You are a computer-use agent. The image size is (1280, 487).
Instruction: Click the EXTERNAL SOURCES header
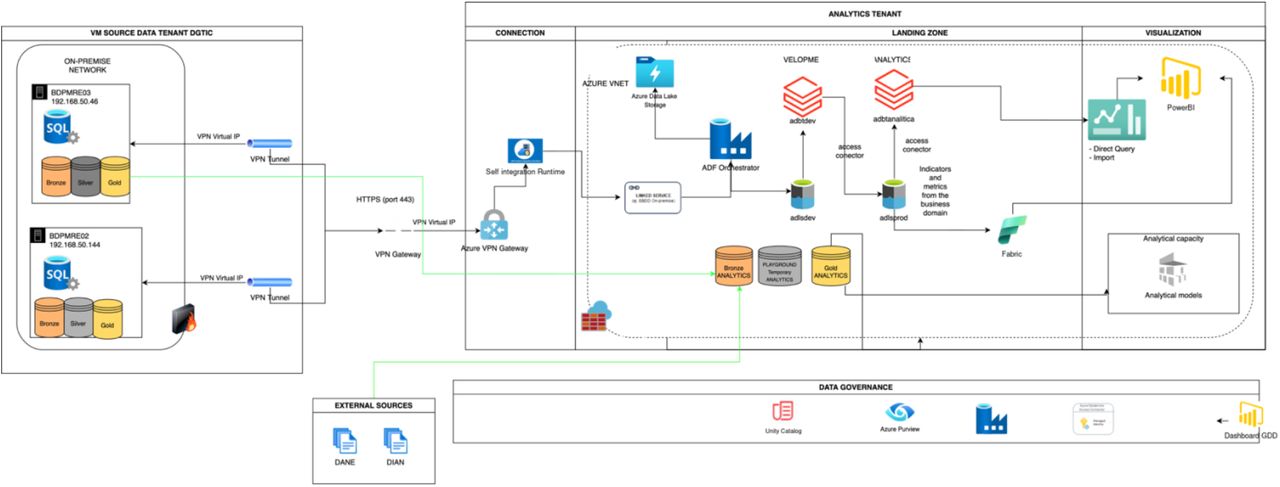tap(372, 406)
